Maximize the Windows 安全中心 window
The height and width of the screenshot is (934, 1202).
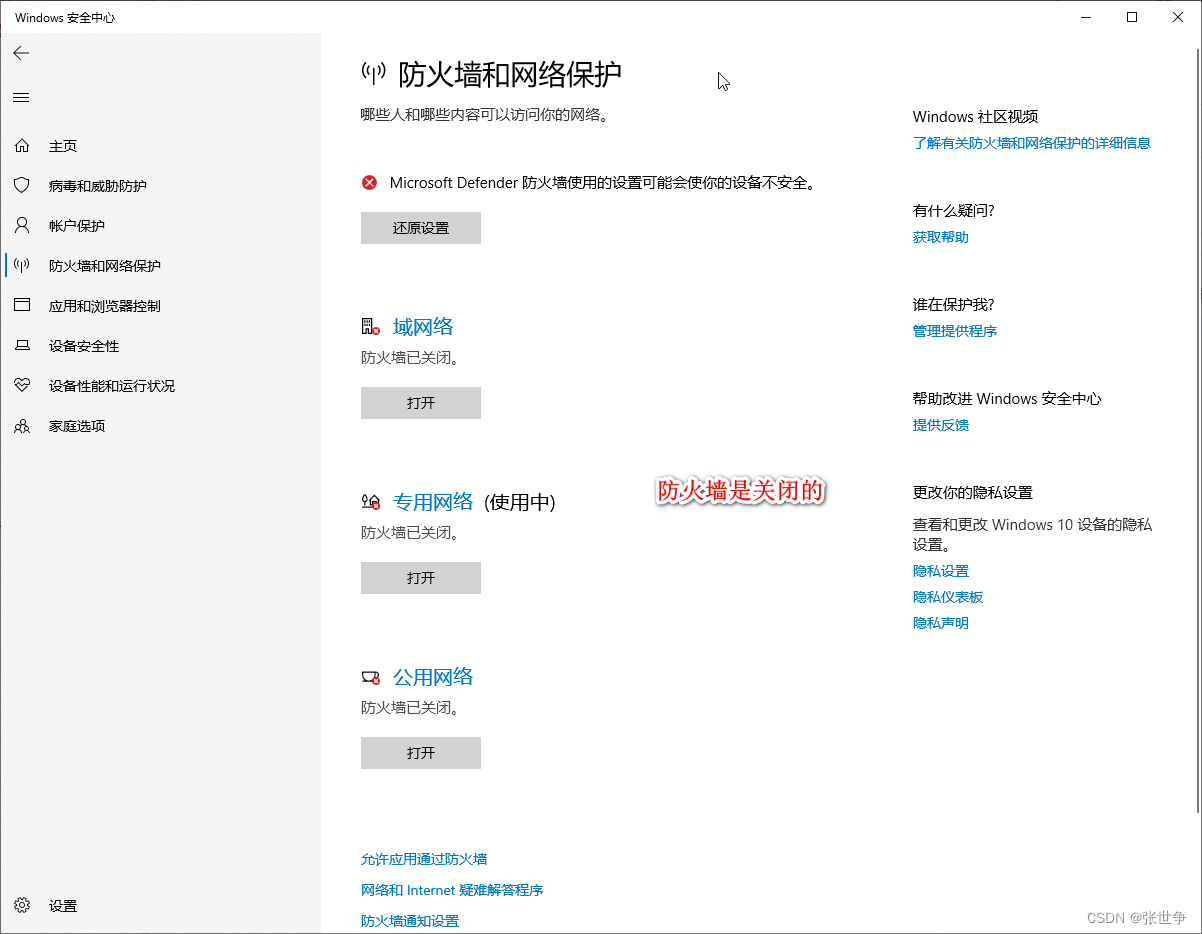(1132, 17)
